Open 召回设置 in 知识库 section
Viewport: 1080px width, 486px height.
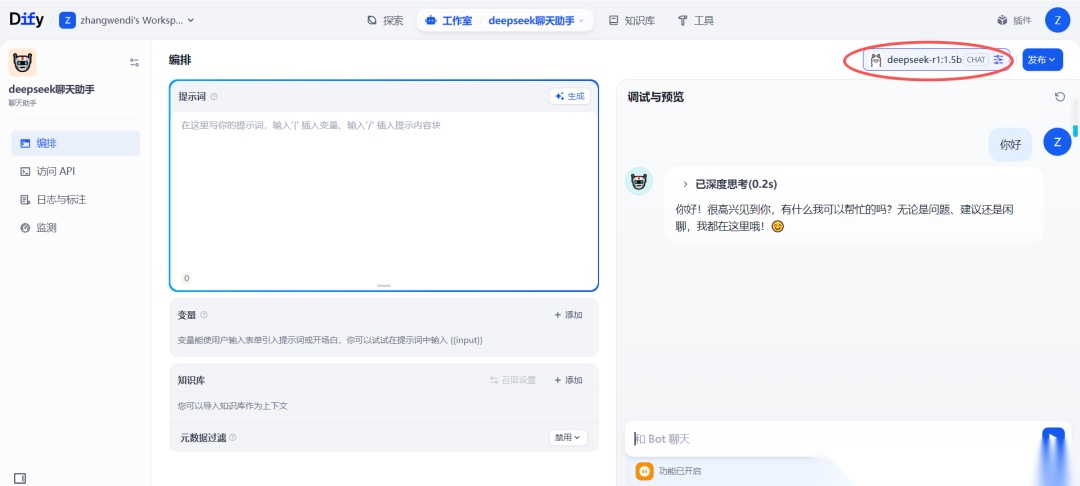pos(512,380)
